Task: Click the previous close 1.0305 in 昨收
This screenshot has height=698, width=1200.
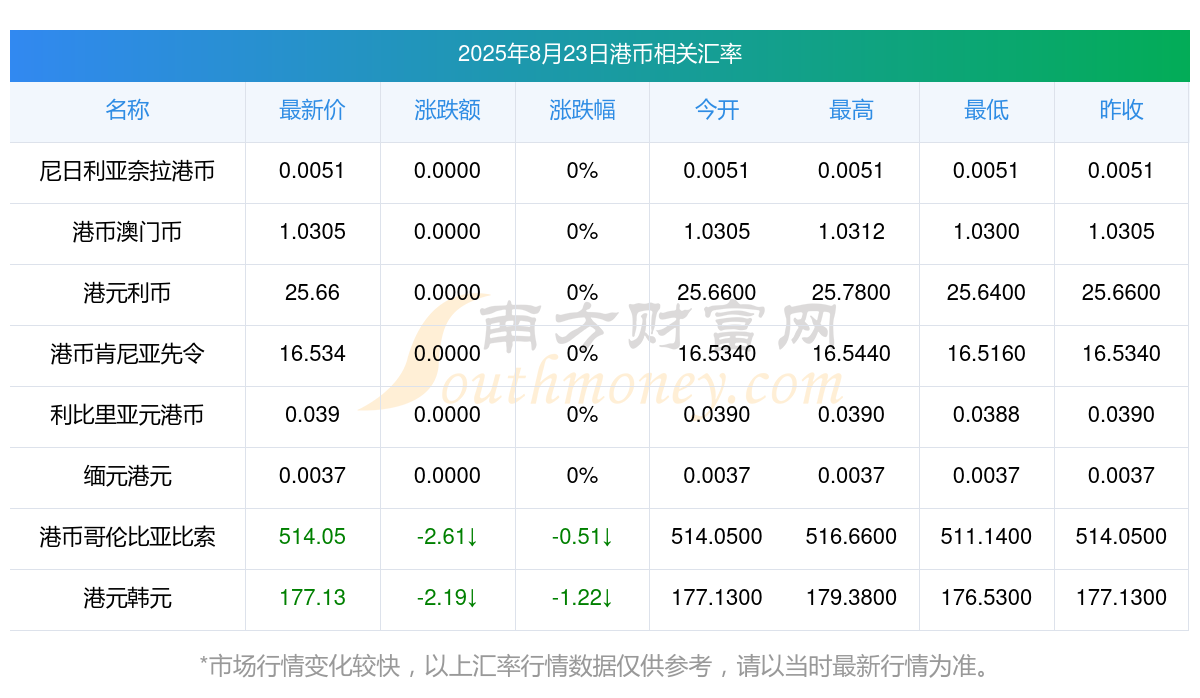Action: coord(1121,232)
